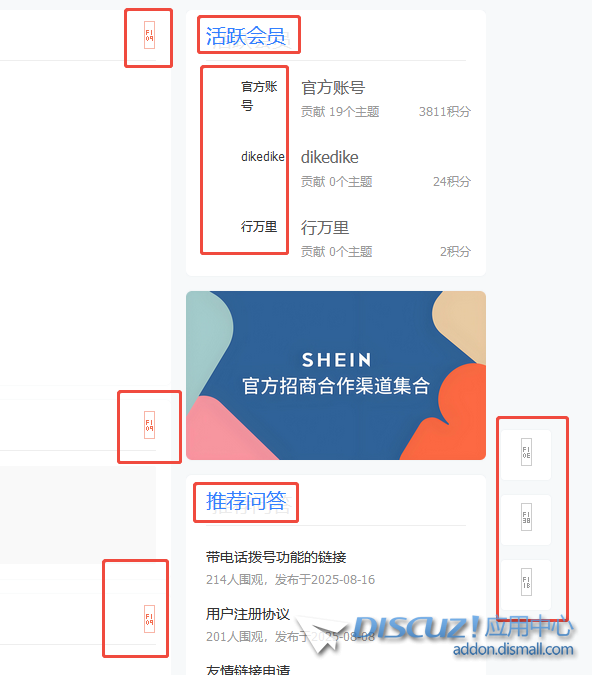Click the F13B placeholder icon in floating sidebar
Screen dimensions: 592x675
coord(526,517)
